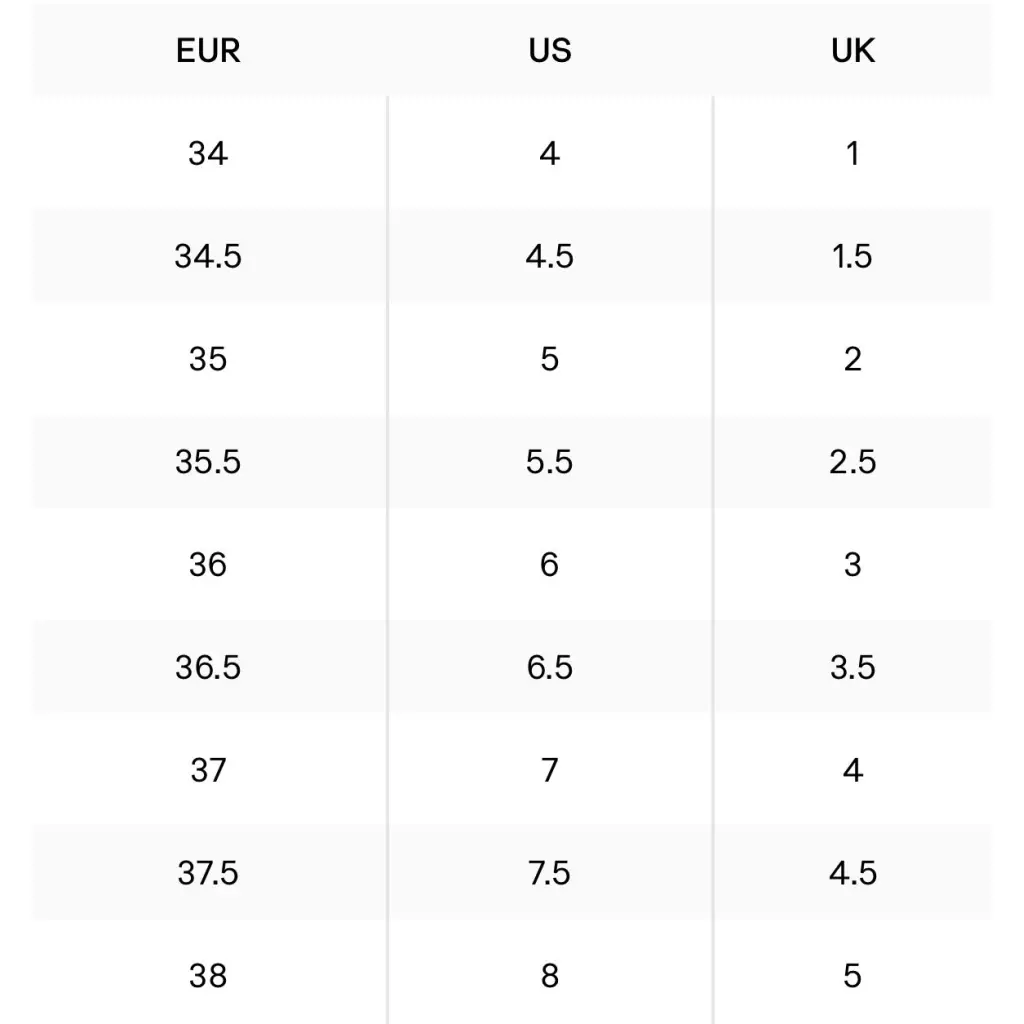The height and width of the screenshot is (1024, 1024).
Task: Click UK size 3 cell
Action: pos(852,565)
